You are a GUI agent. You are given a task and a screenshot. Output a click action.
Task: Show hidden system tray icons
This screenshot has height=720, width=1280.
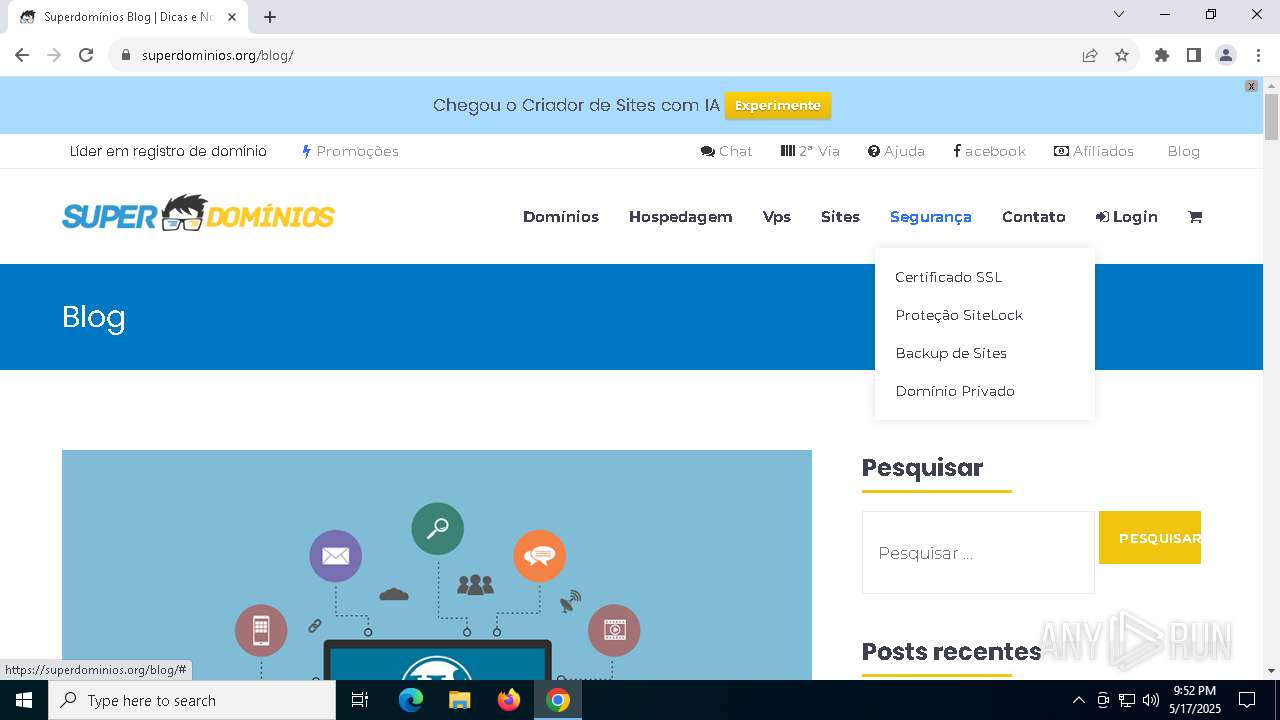tap(1078, 700)
